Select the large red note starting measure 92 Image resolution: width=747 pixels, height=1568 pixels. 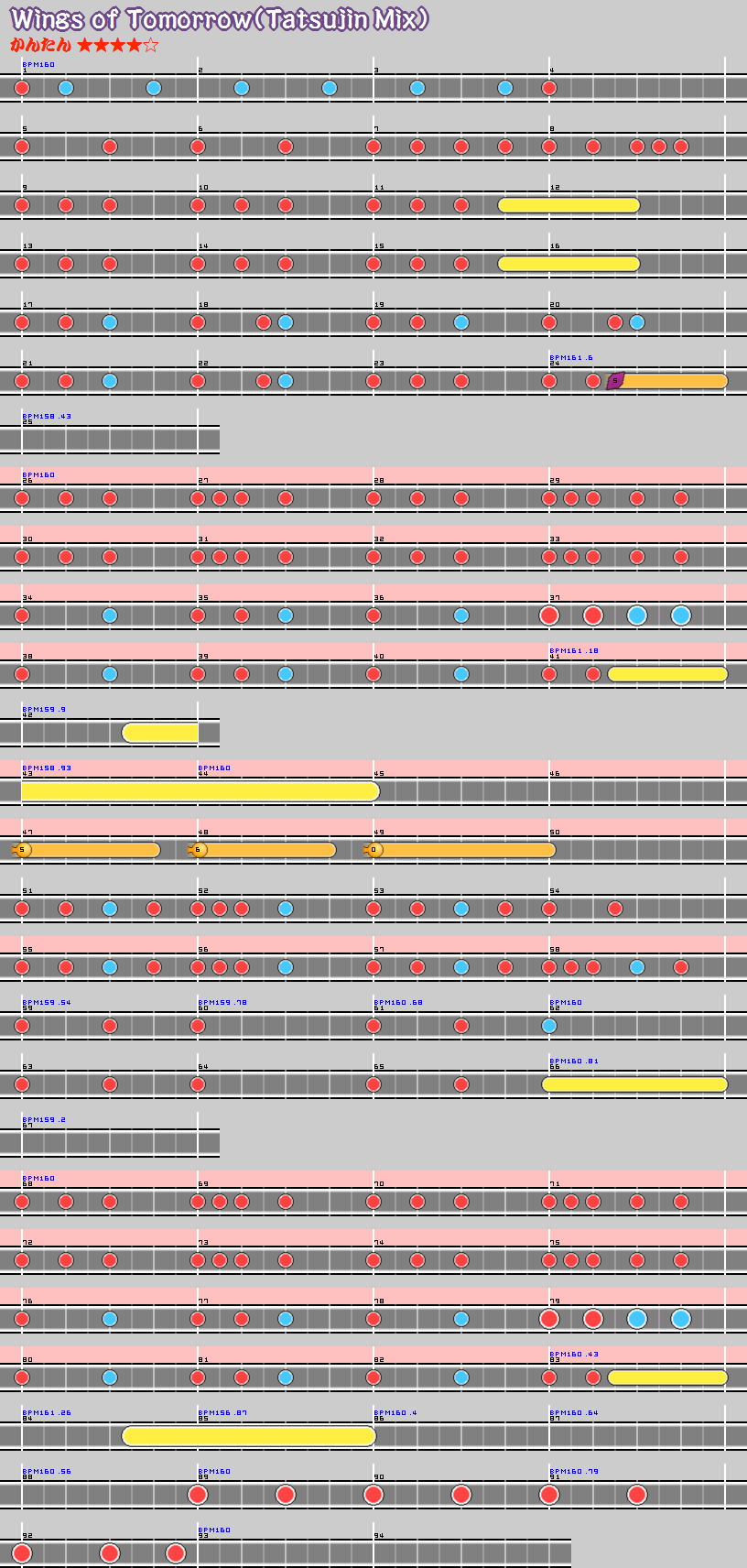pos(22,1552)
